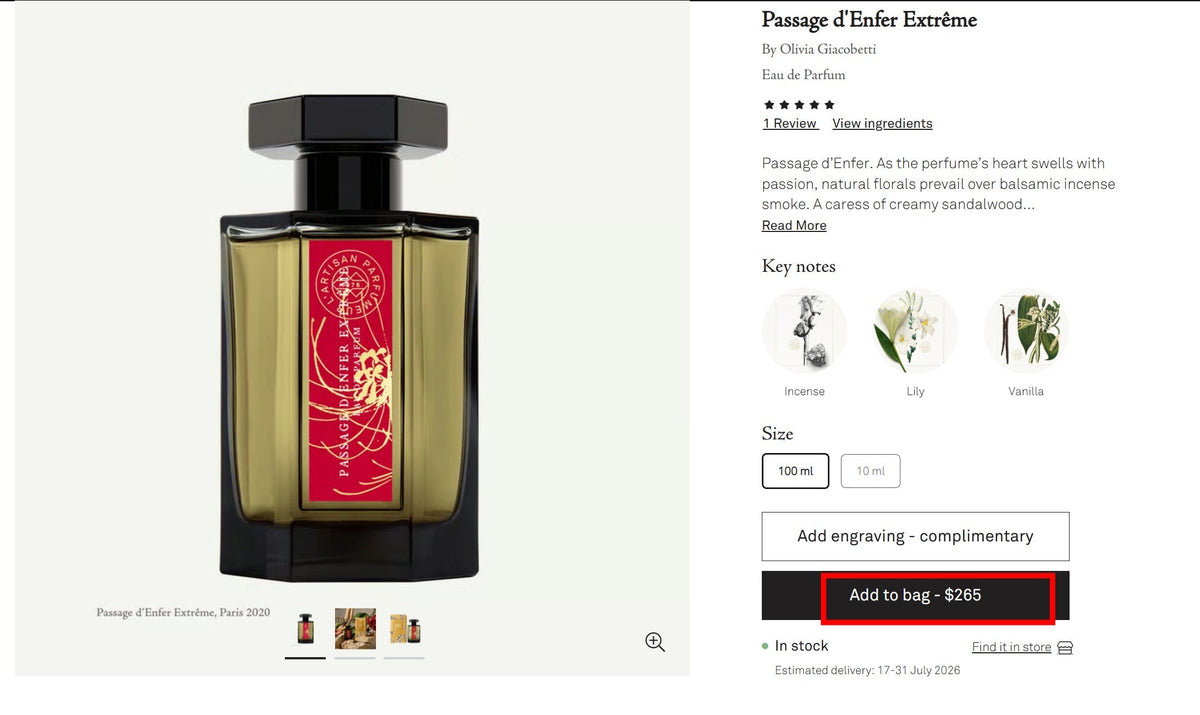Open Find it in store link
This screenshot has width=1200, height=715.
click(1011, 647)
